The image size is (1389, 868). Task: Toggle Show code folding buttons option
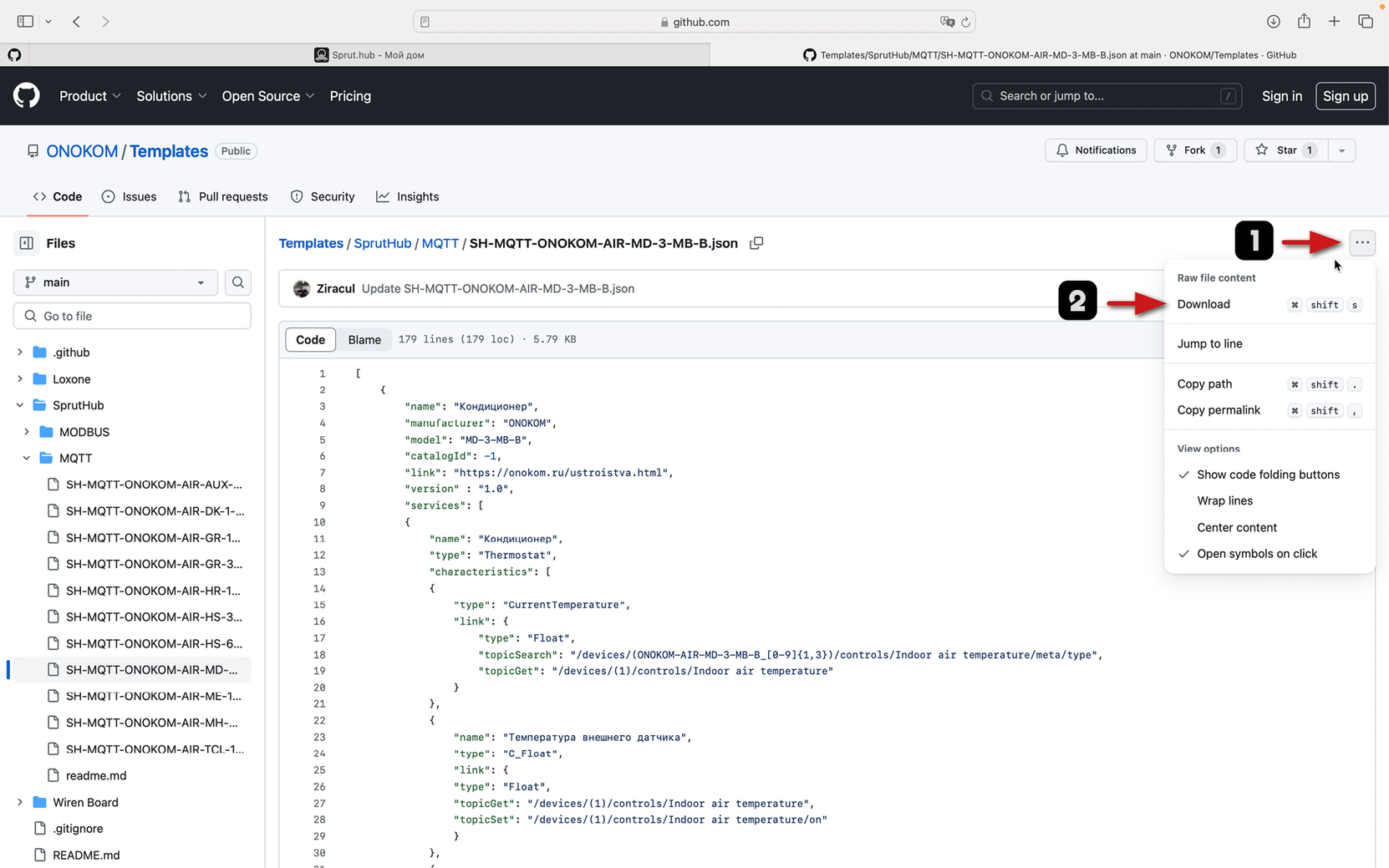[1267, 475]
